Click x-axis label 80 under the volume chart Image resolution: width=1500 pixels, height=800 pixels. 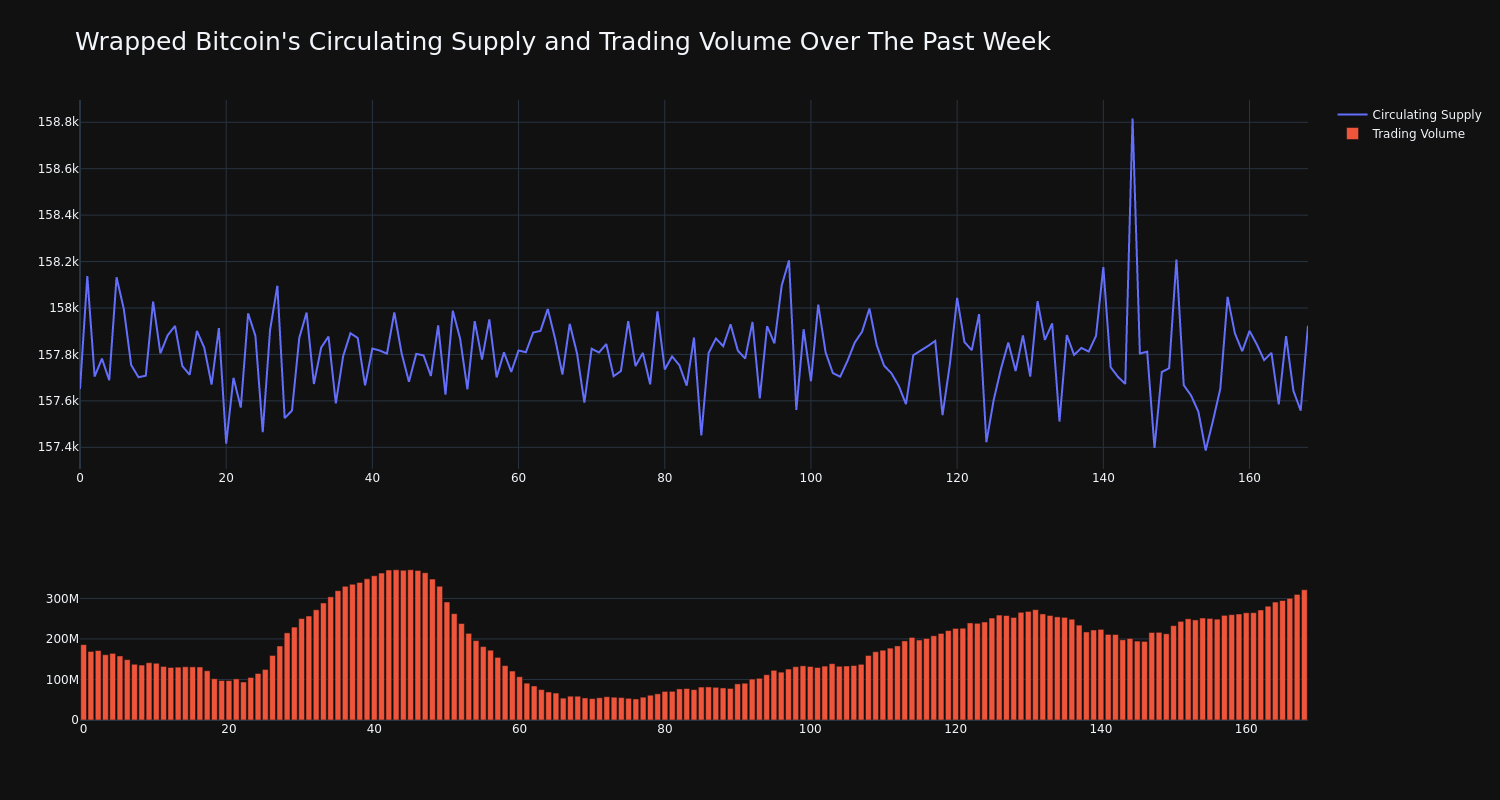pos(665,729)
